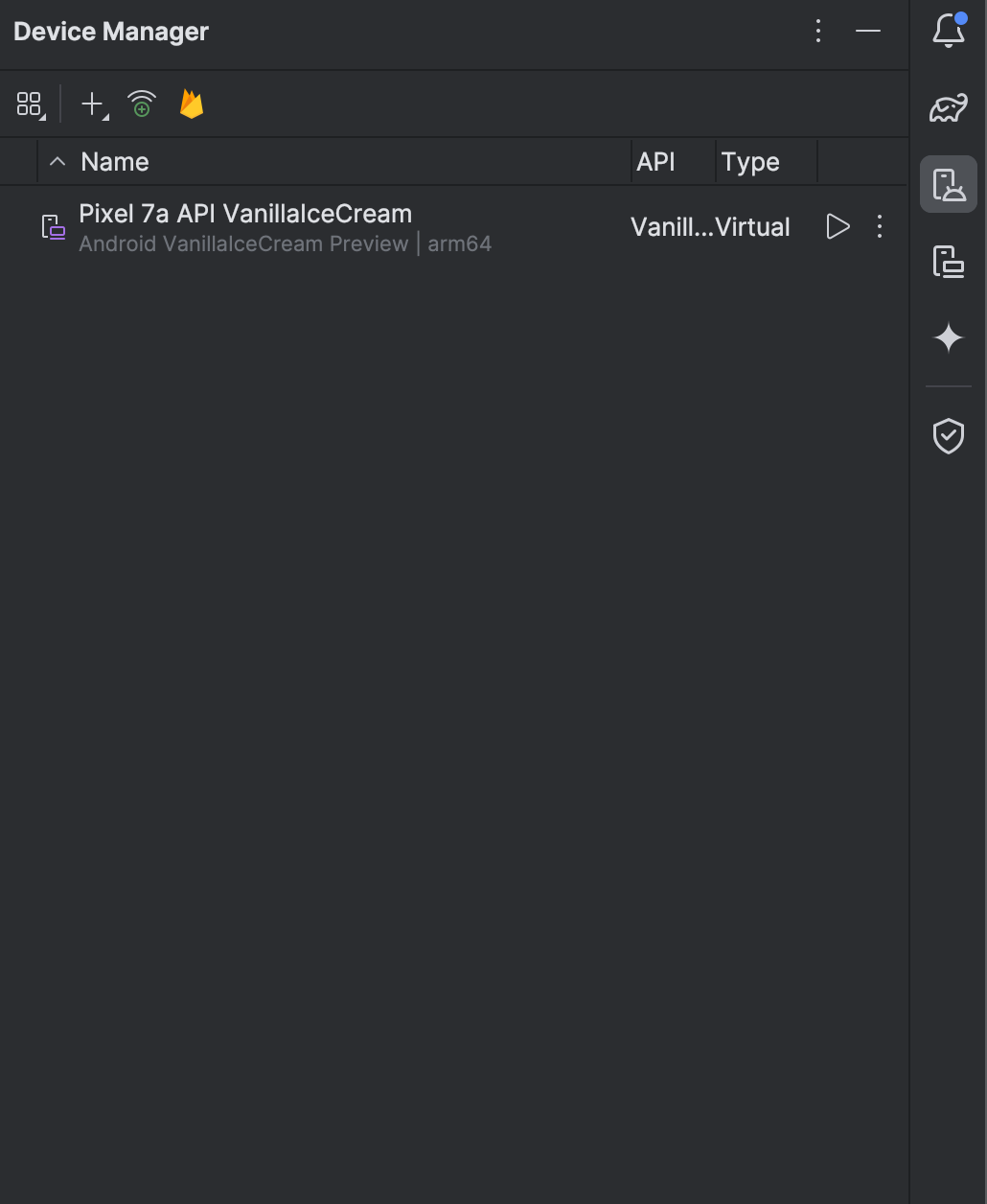
Task: Open Device Manager panel options menu
Action: [818, 31]
